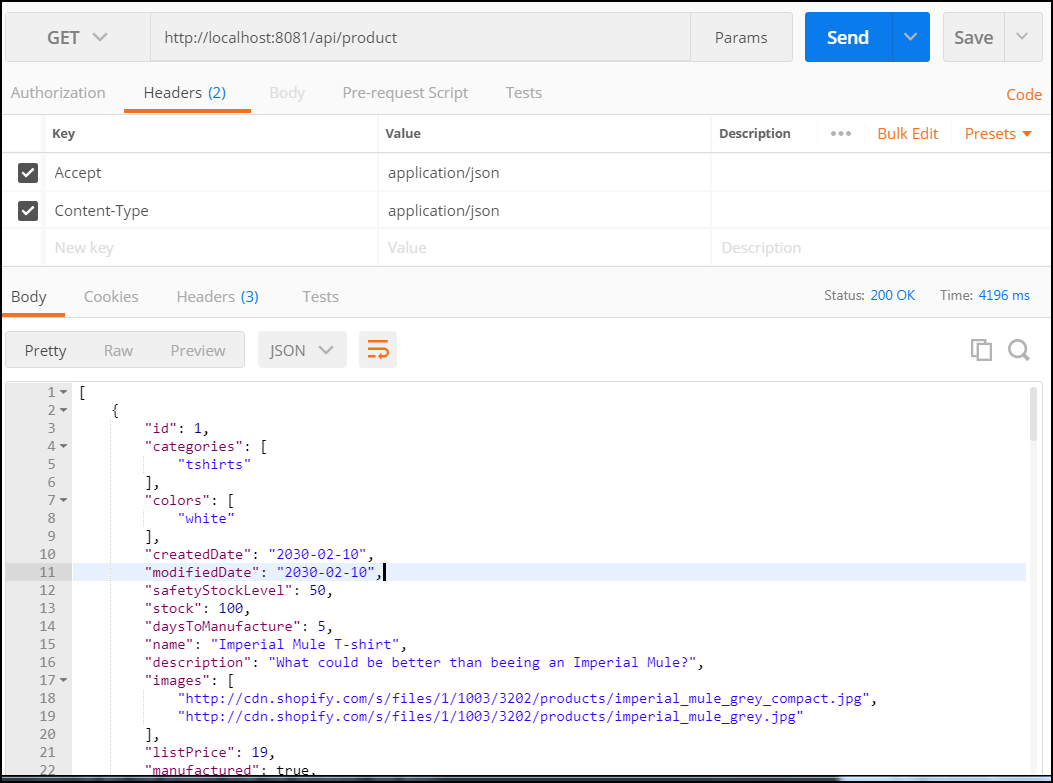Open the Presets dropdown
Viewport: 1053px width, 783px height.
(997, 133)
